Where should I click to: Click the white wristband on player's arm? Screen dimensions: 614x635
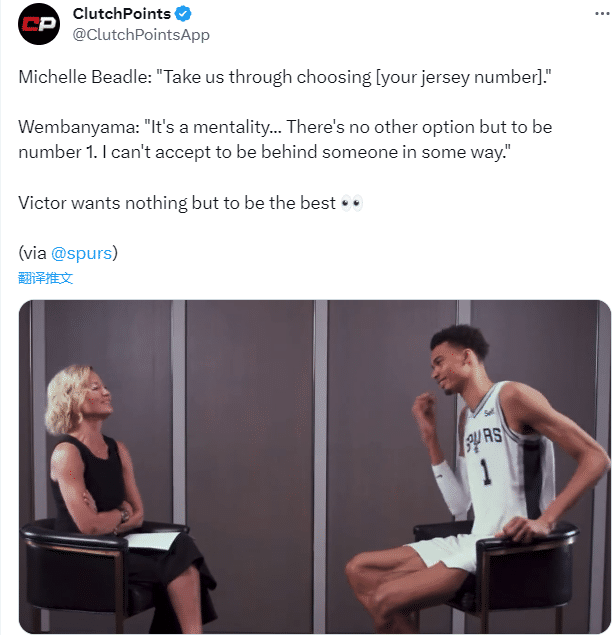coord(450,488)
